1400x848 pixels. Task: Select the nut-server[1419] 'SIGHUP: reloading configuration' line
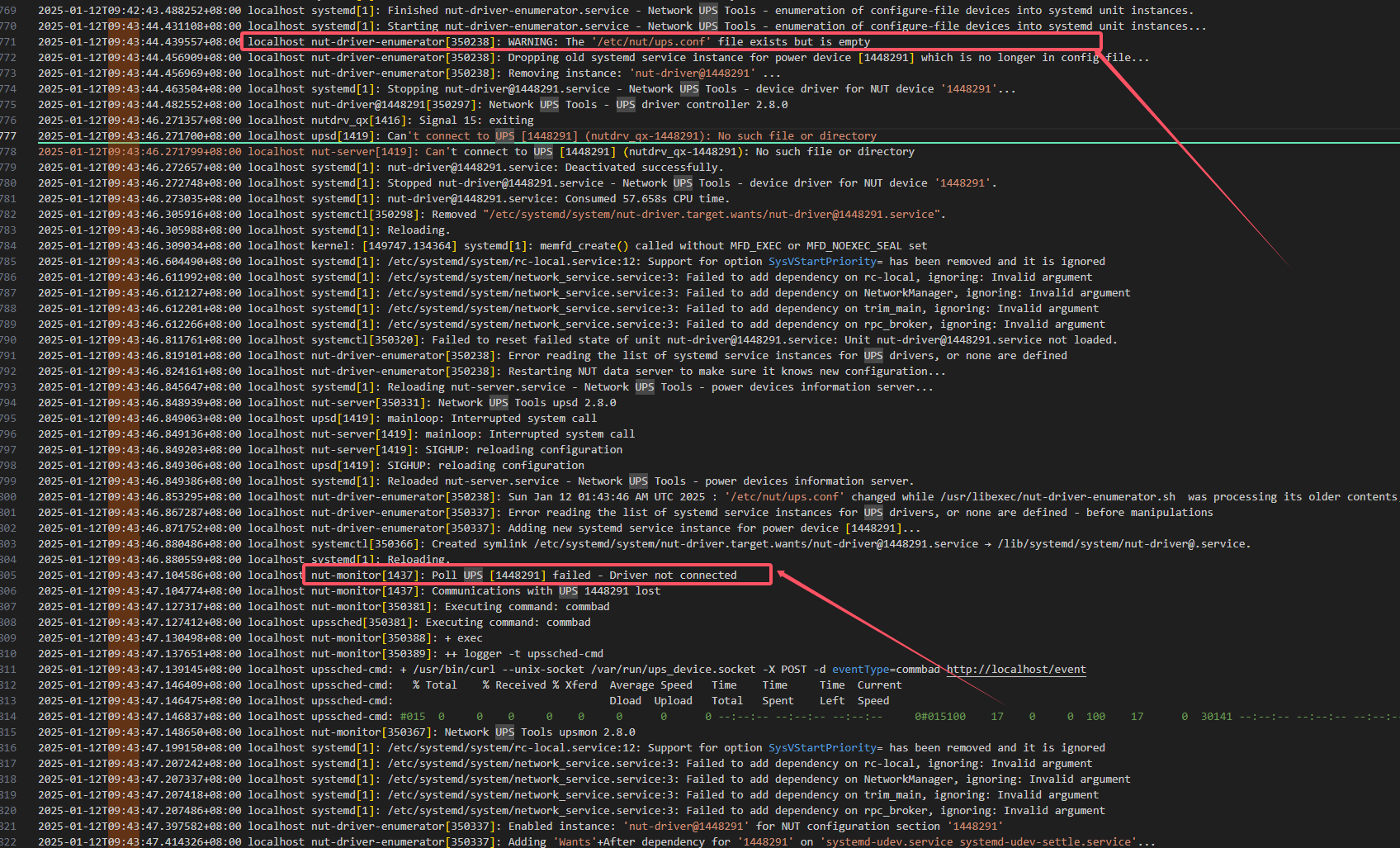pyautogui.click(x=330, y=450)
